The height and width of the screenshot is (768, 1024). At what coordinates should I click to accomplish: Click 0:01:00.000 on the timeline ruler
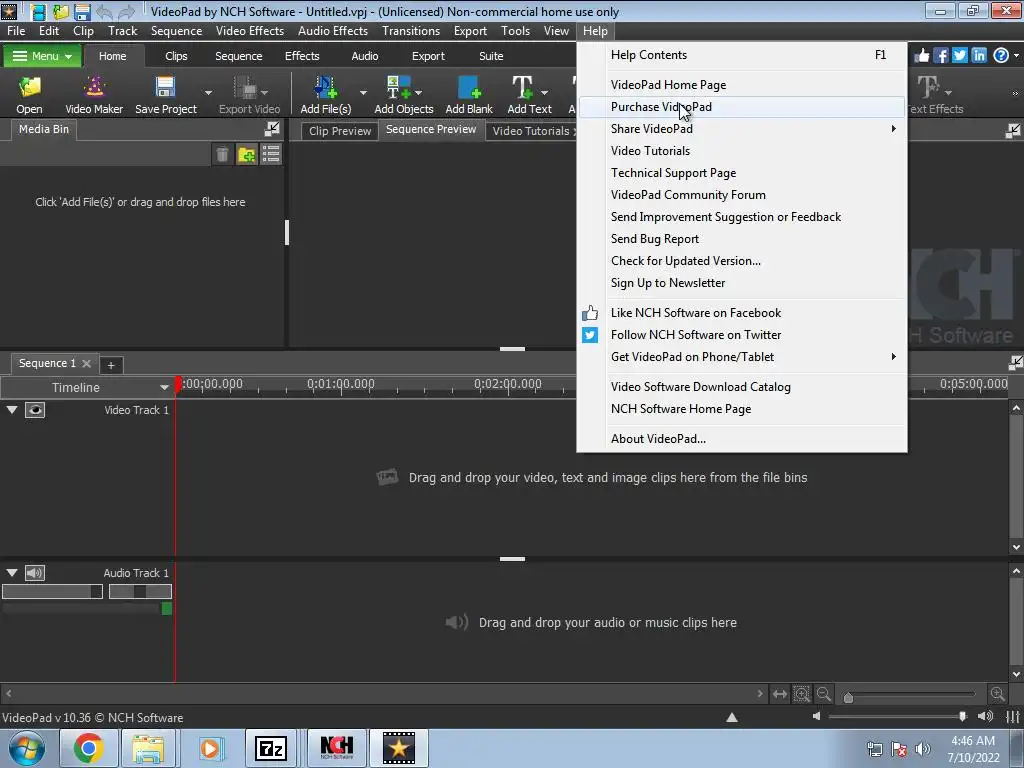pos(341,384)
